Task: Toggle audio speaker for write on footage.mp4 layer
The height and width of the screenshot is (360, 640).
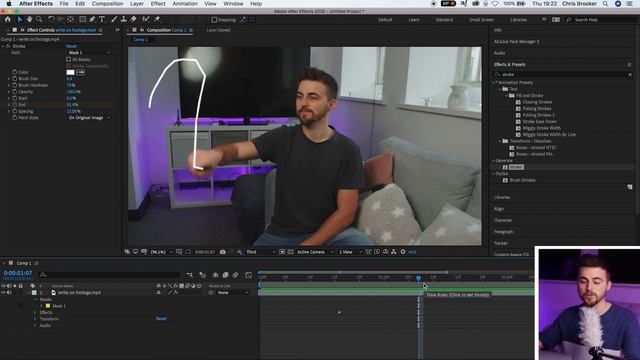Action: click(9, 293)
